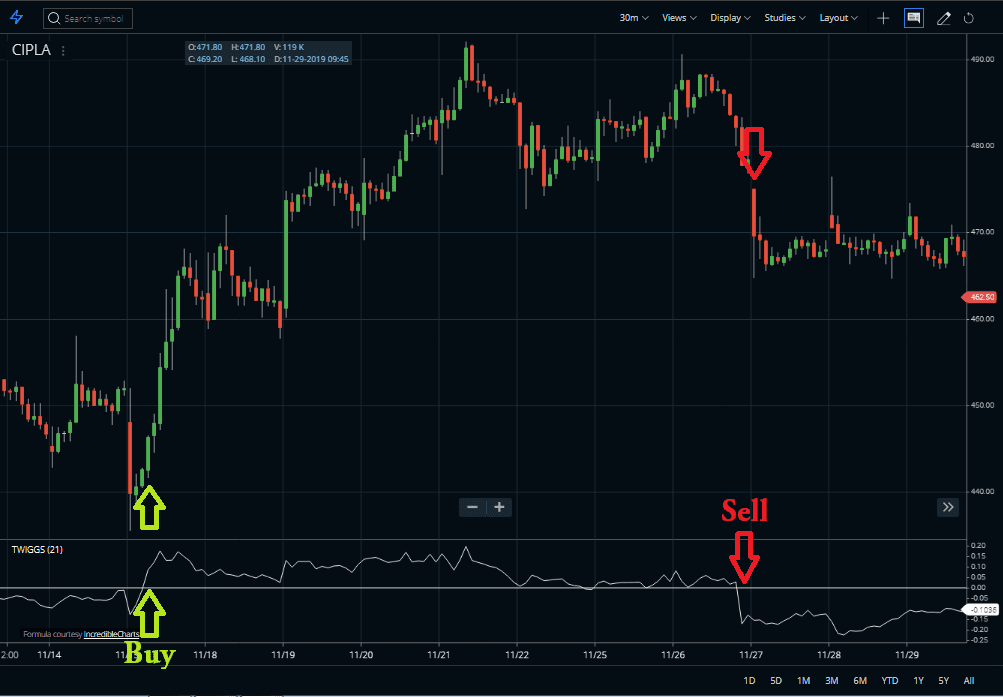Click the plus crosshair icon in toolbar

coord(883,19)
